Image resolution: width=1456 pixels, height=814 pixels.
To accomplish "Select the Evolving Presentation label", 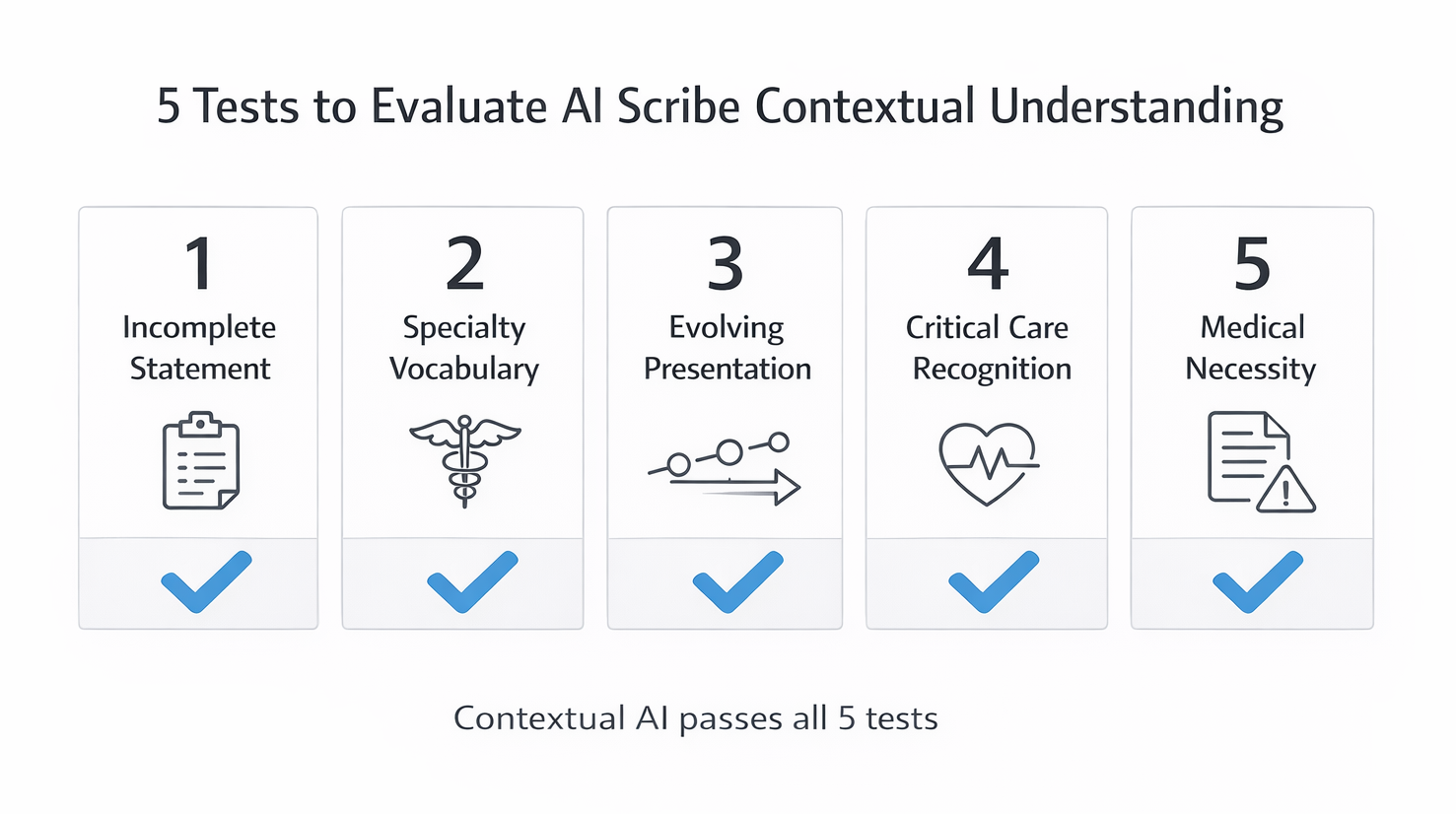I will pos(727,348).
